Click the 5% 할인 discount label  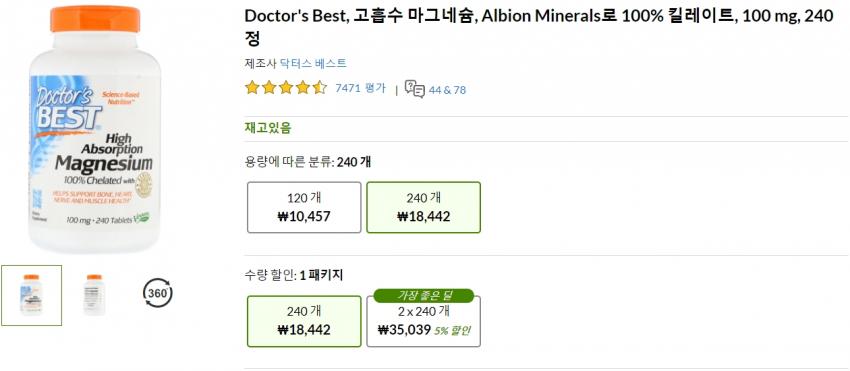pos(452,330)
